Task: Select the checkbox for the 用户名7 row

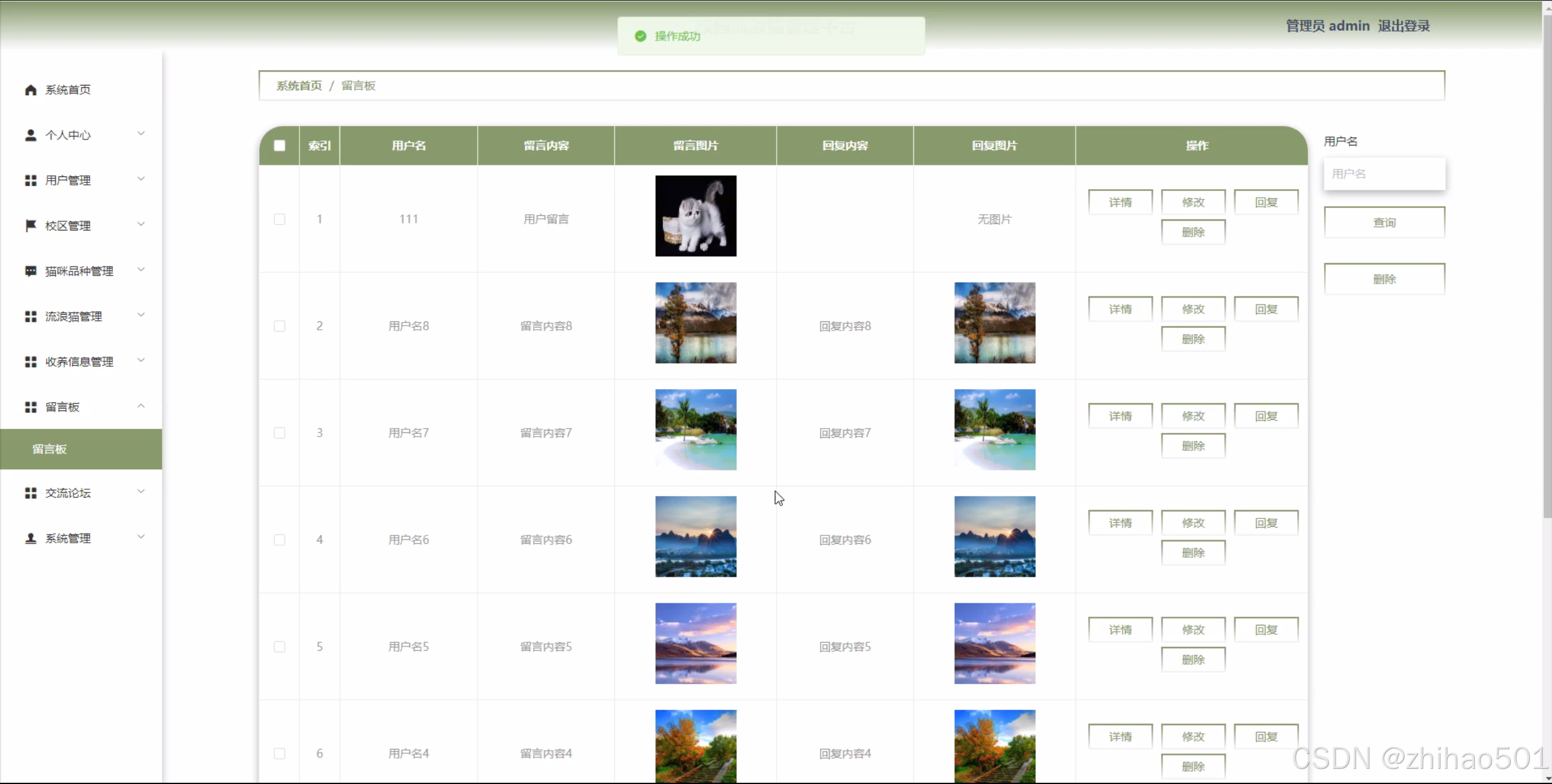Action: coord(280,433)
